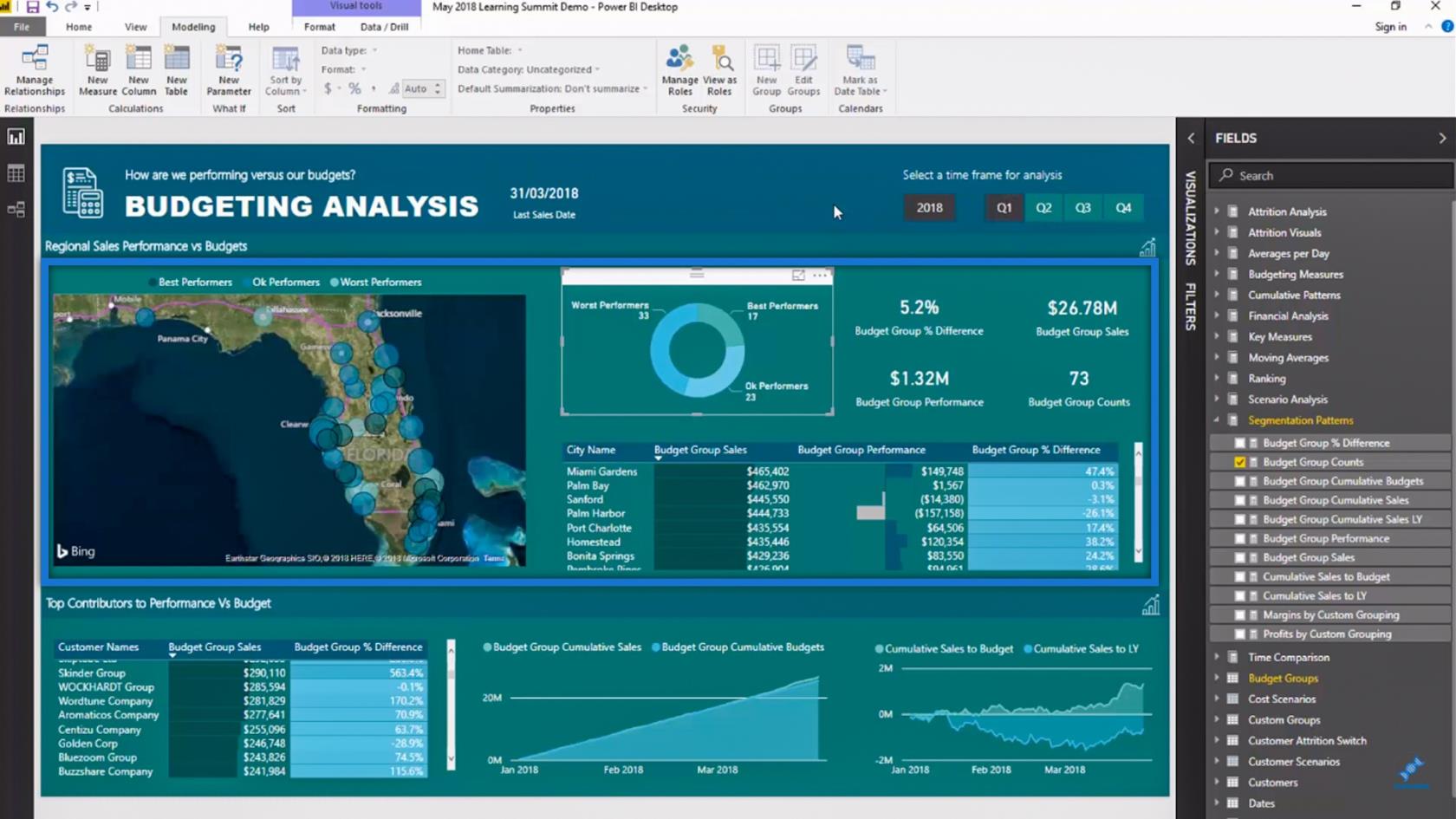Switch to Report view icon

coord(16,137)
